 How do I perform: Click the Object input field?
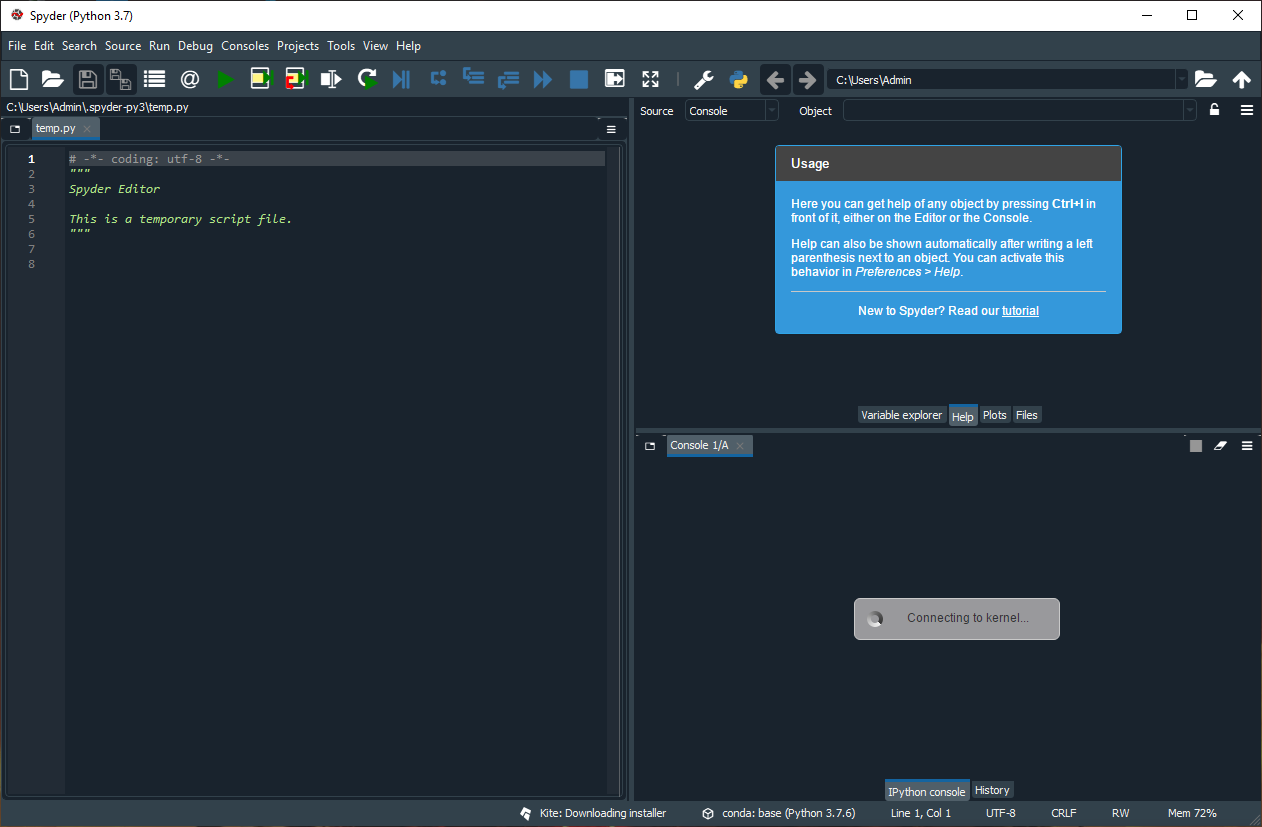(1013, 111)
